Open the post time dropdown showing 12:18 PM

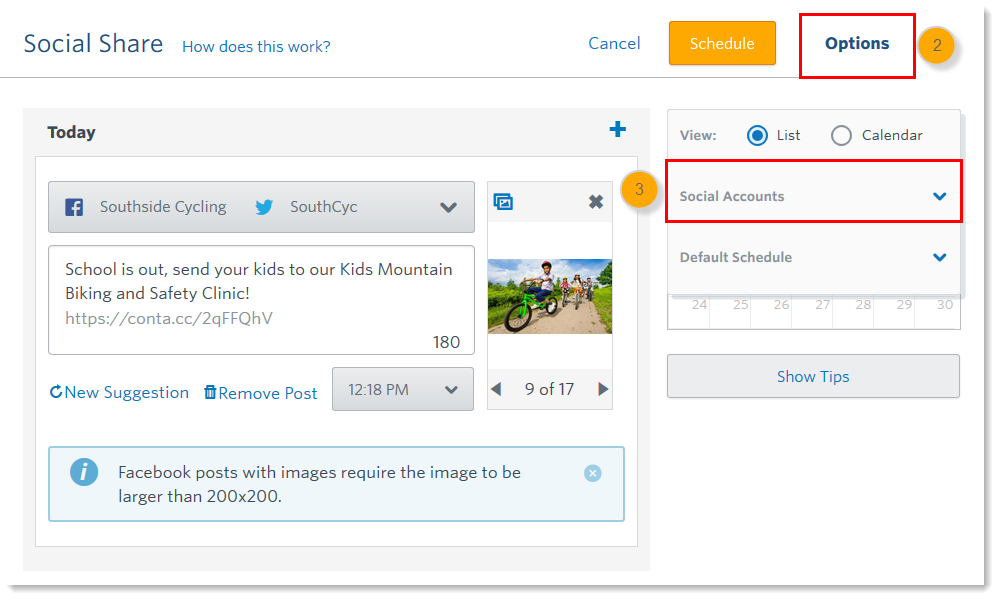(402, 388)
